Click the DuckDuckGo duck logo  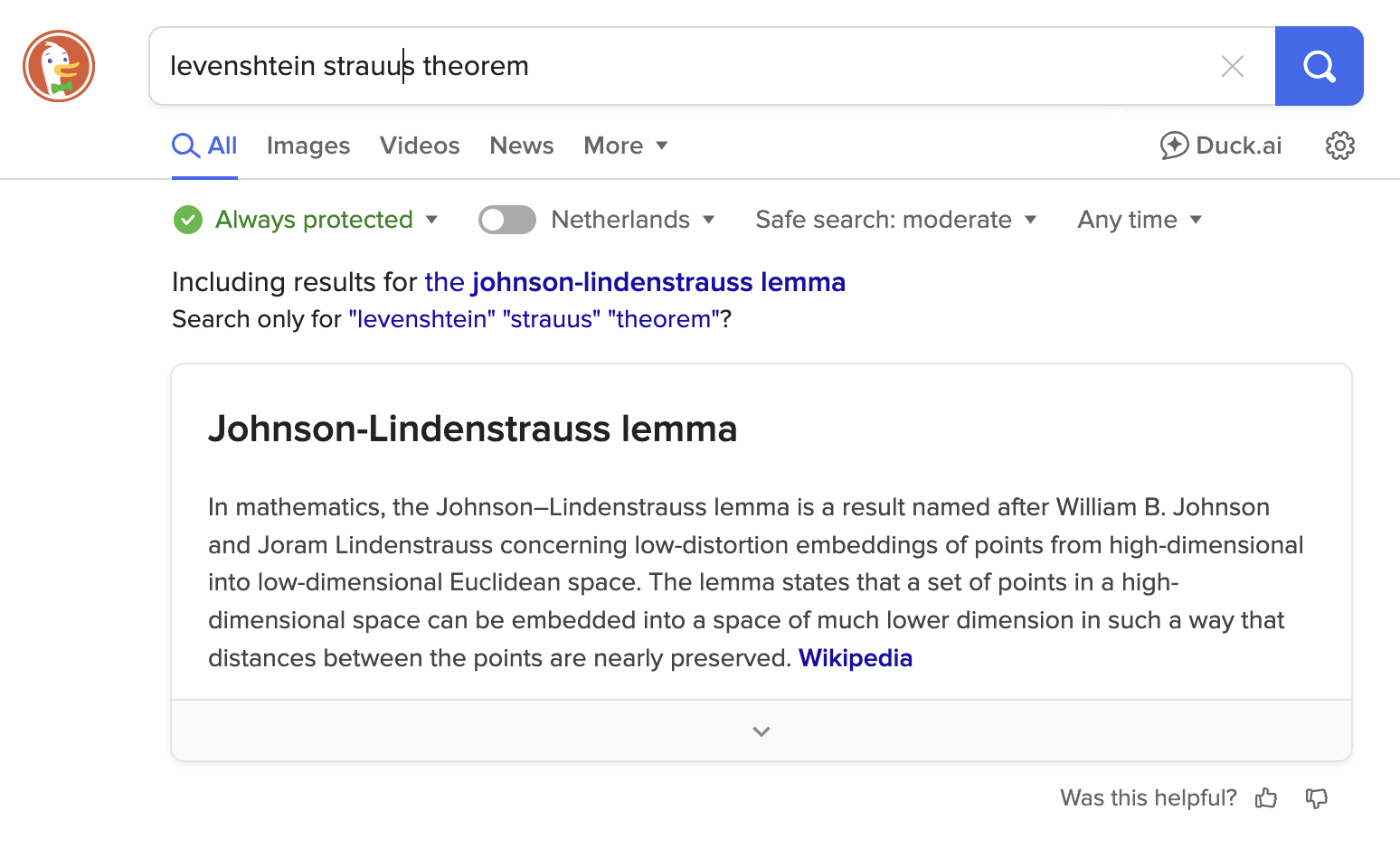pyautogui.click(x=59, y=66)
